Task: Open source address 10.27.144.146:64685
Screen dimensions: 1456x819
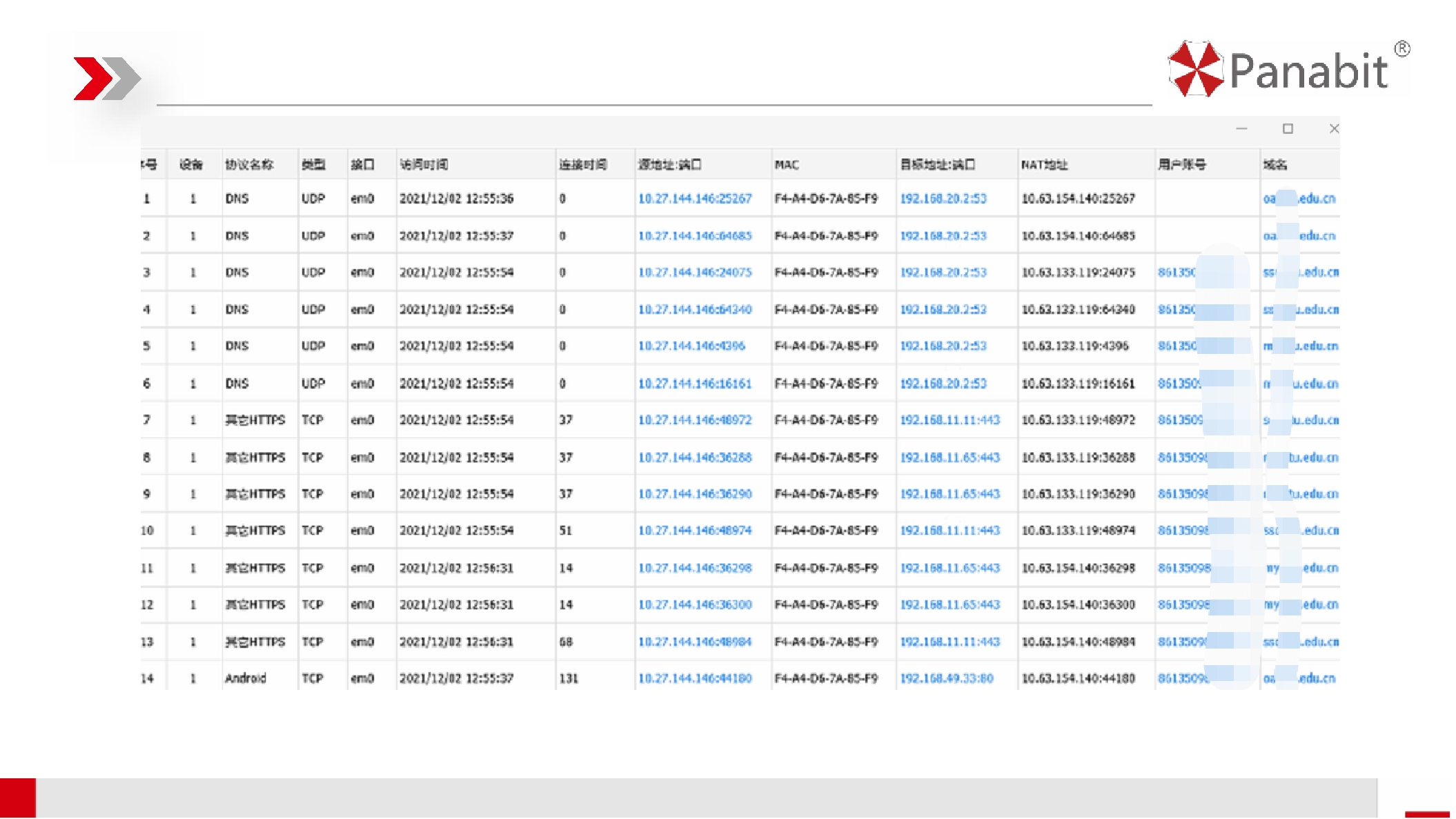Action: [x=695, y=236]
